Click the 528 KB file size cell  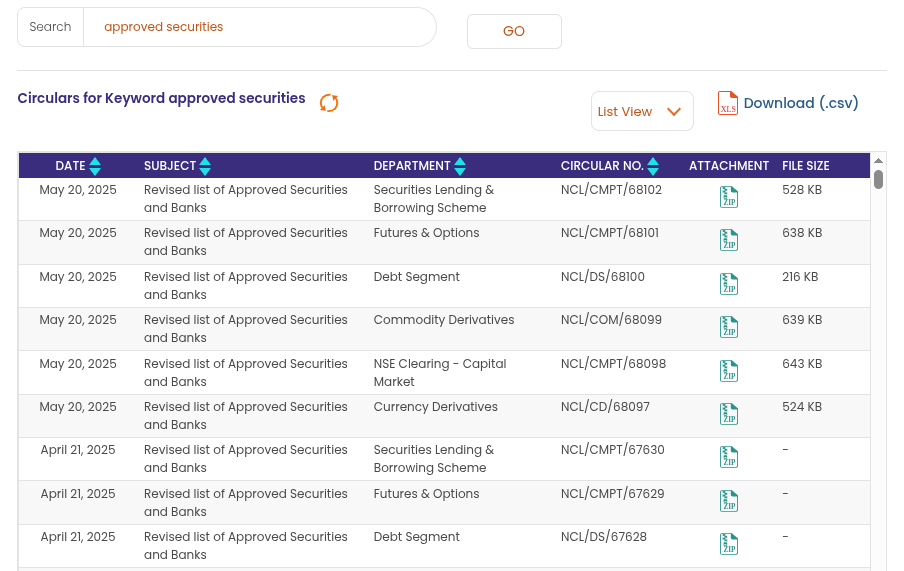[x=801, y=190]
